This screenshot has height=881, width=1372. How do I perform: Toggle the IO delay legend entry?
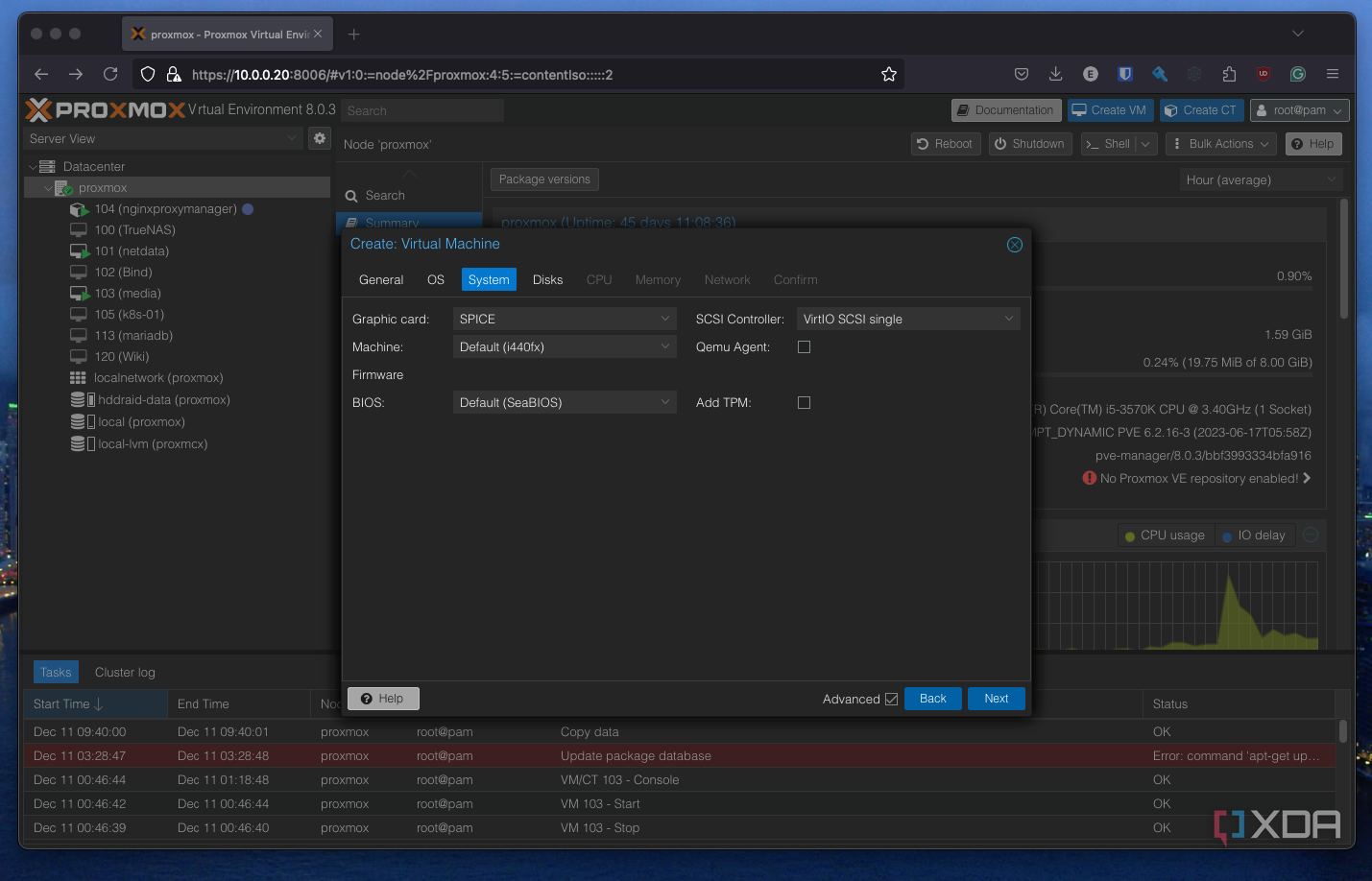pyautogui.click(x=1254, y=536)
